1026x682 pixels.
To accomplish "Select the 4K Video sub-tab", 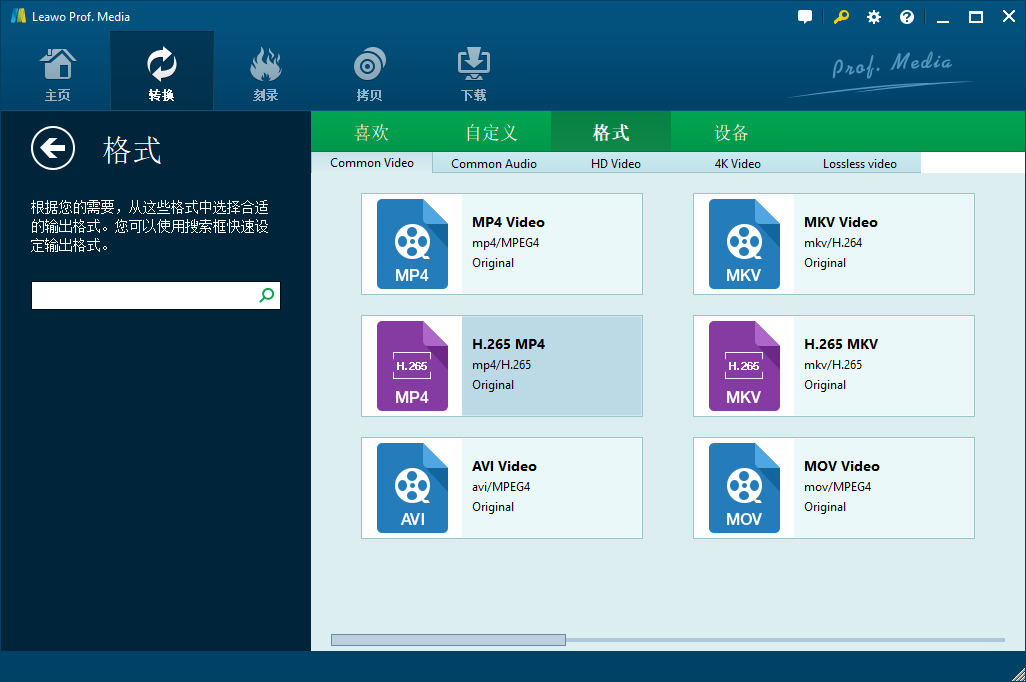I will [737, 164].
